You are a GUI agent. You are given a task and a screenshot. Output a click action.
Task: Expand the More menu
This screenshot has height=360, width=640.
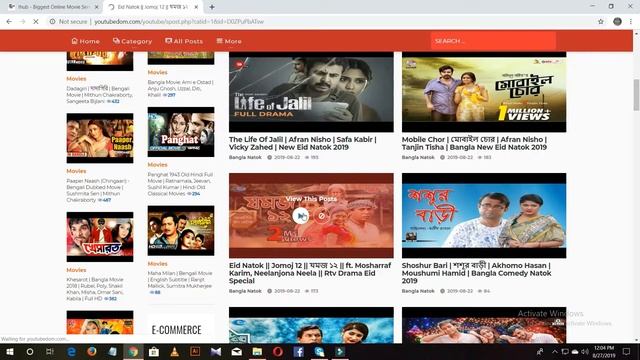[229, 41]
